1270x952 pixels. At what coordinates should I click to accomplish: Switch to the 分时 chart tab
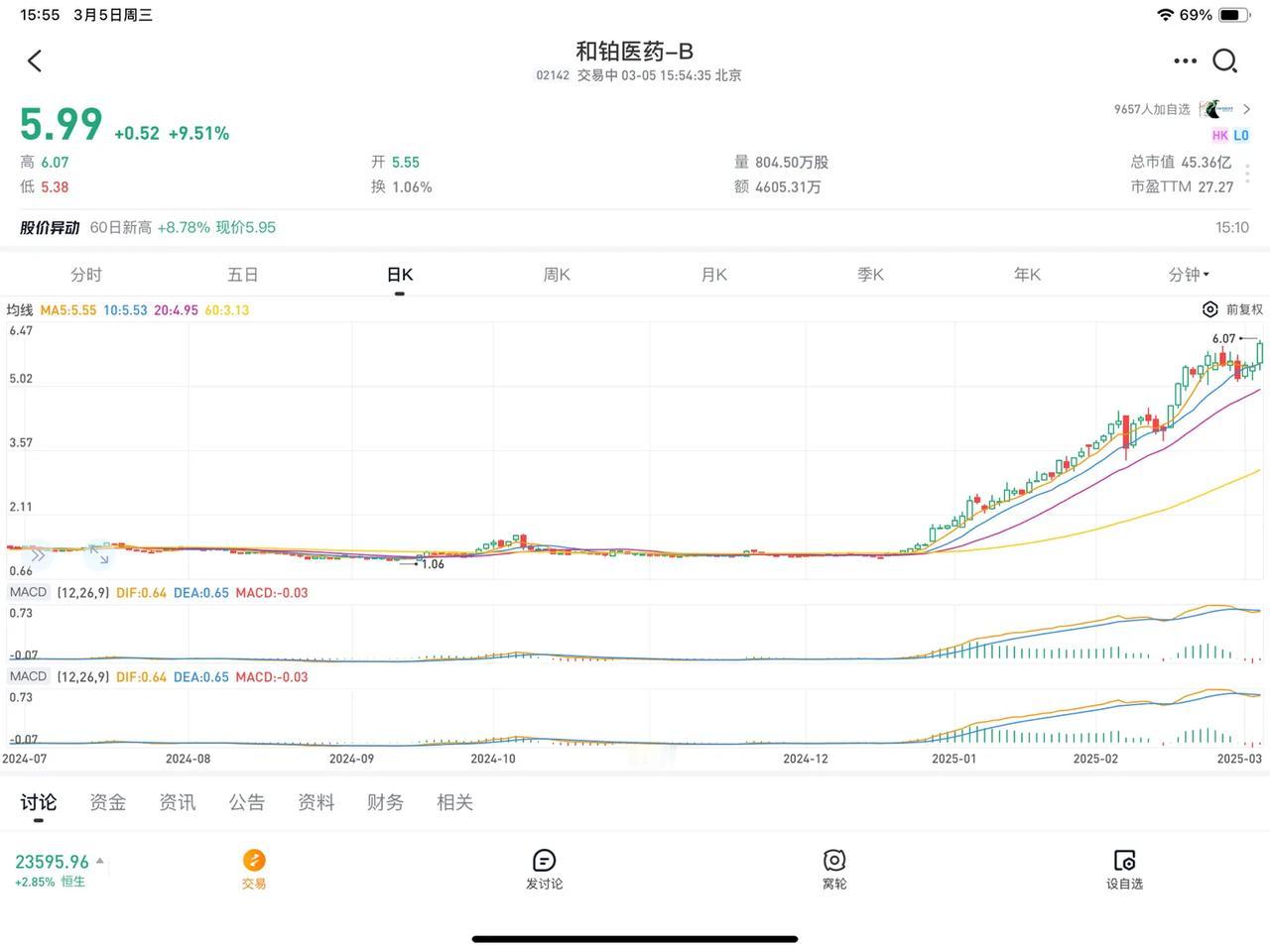(86, 275)
